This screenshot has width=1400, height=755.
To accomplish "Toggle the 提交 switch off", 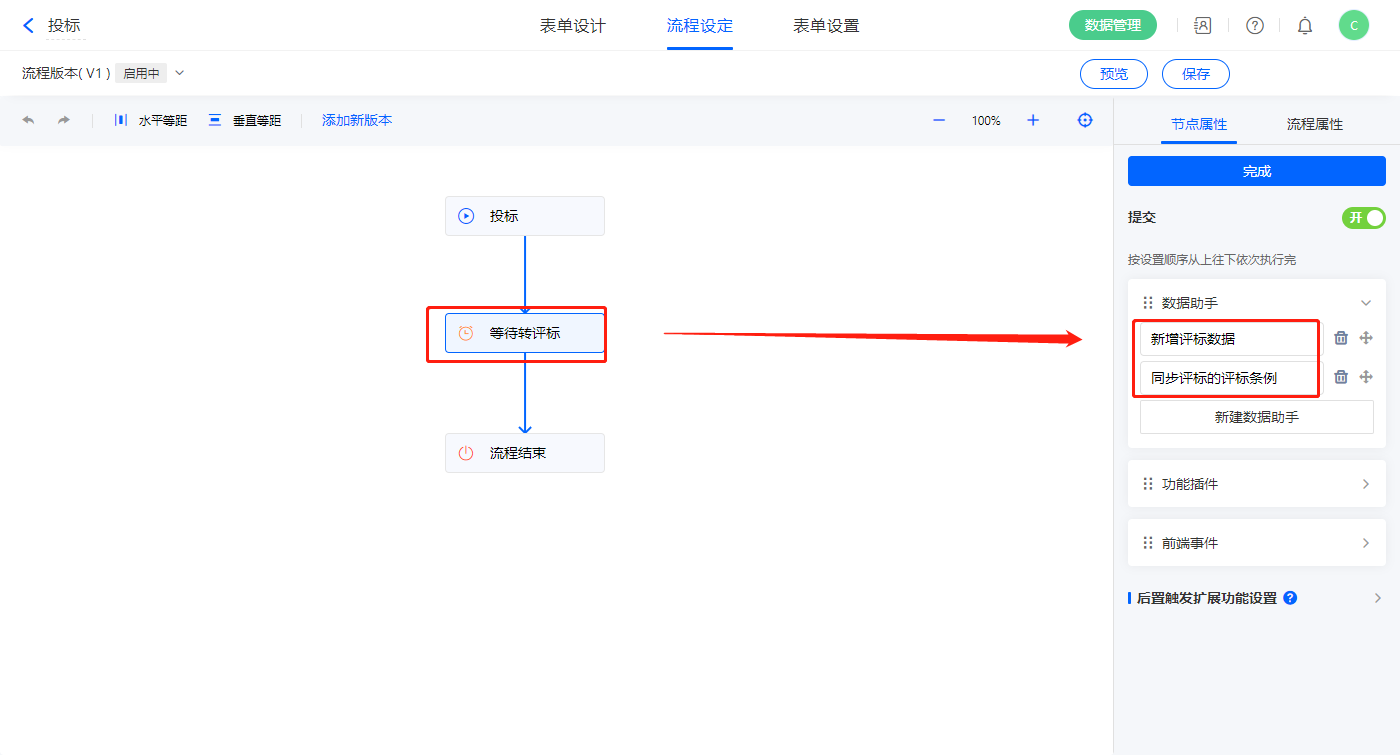I will click(x=1364, y=218).
